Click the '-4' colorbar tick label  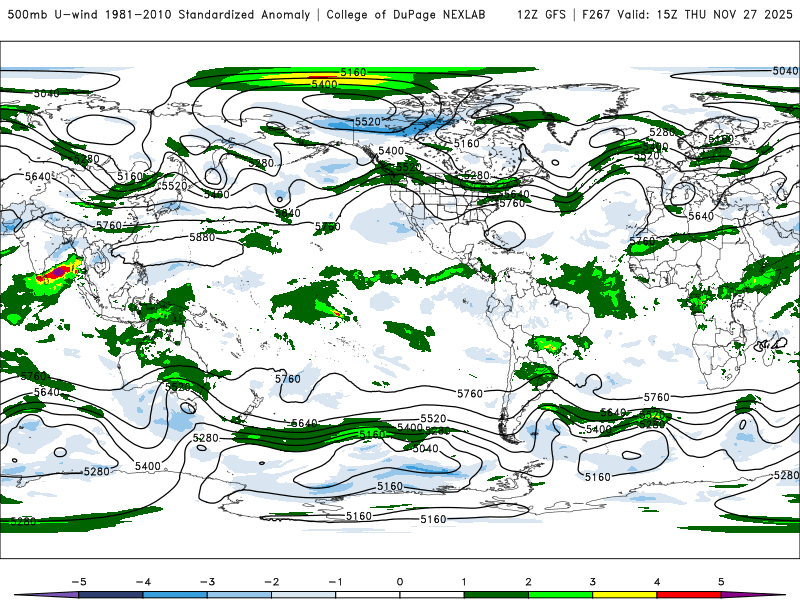143,582
